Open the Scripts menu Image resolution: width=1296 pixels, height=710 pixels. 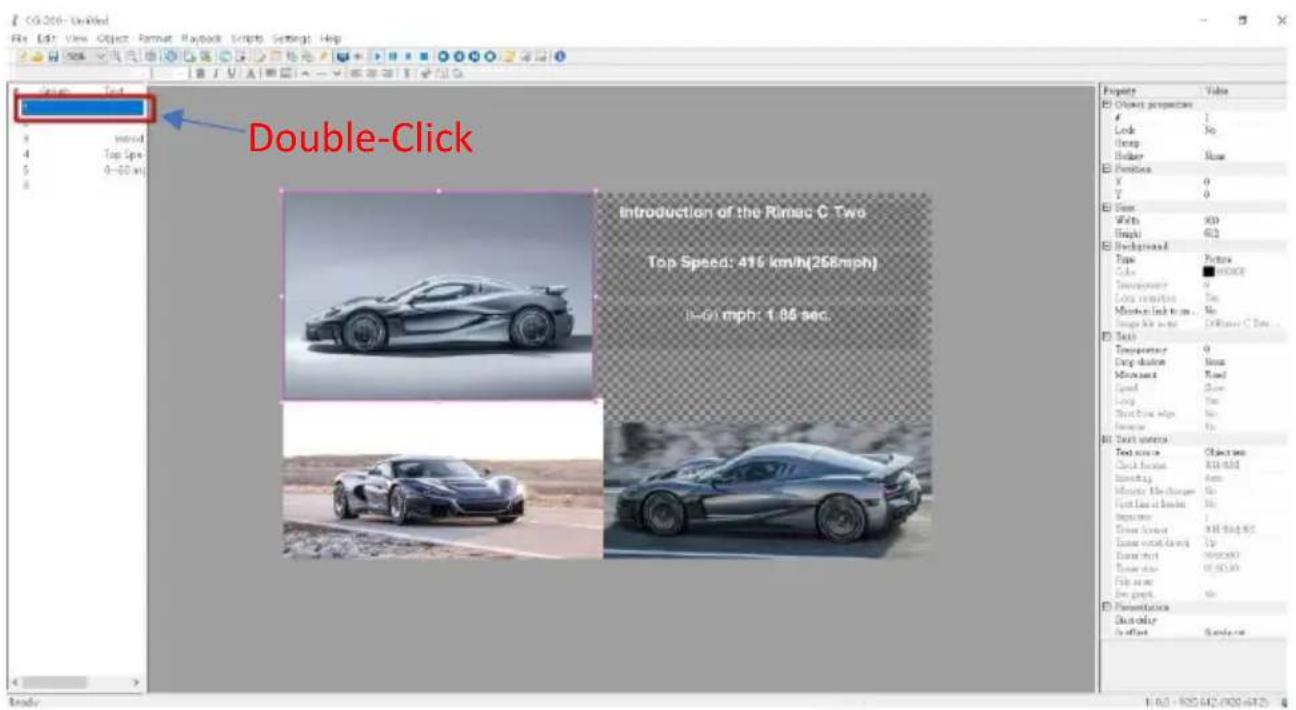pyautogui.click(x=246, y=38)
